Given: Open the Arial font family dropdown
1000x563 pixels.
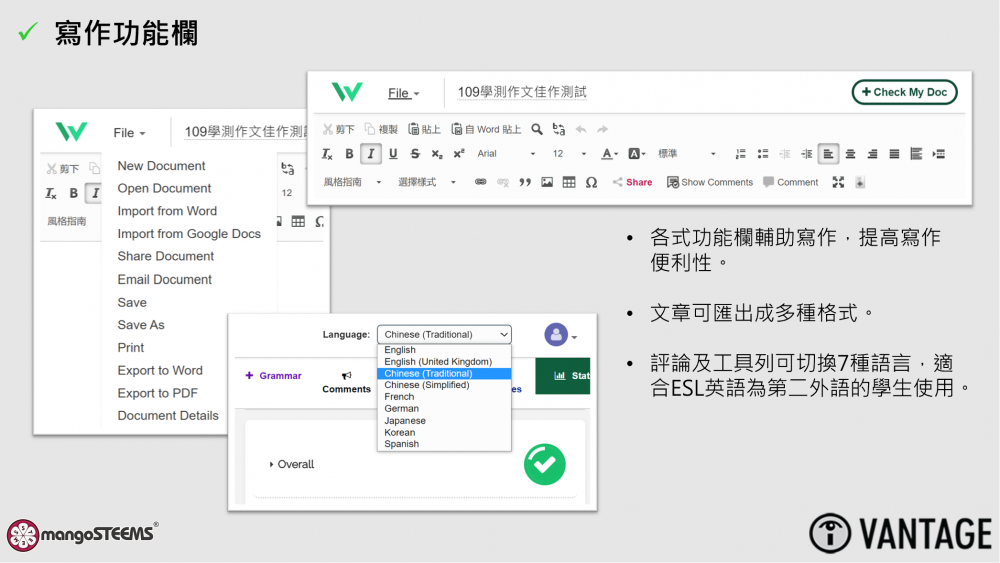Looking at the screenshot, I should 505,154.
